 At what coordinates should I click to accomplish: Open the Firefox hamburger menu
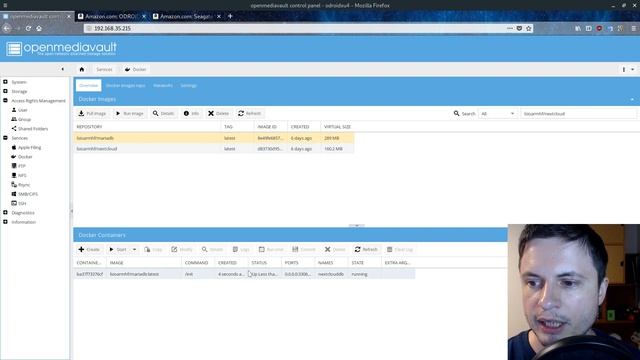coord(633,28)
